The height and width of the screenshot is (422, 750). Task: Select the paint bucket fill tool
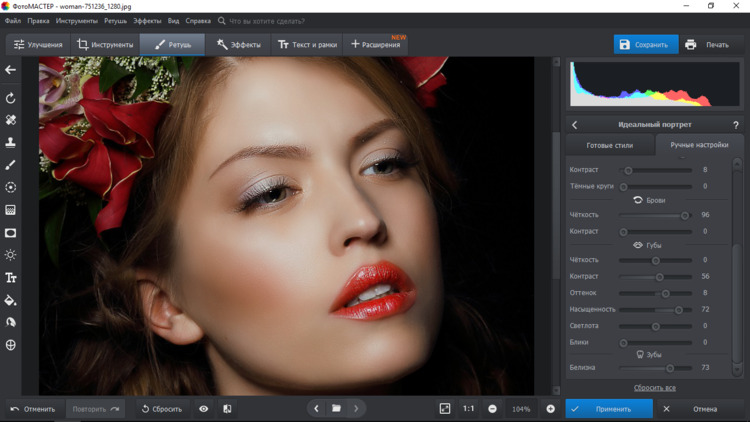click(x=11, y=300)
